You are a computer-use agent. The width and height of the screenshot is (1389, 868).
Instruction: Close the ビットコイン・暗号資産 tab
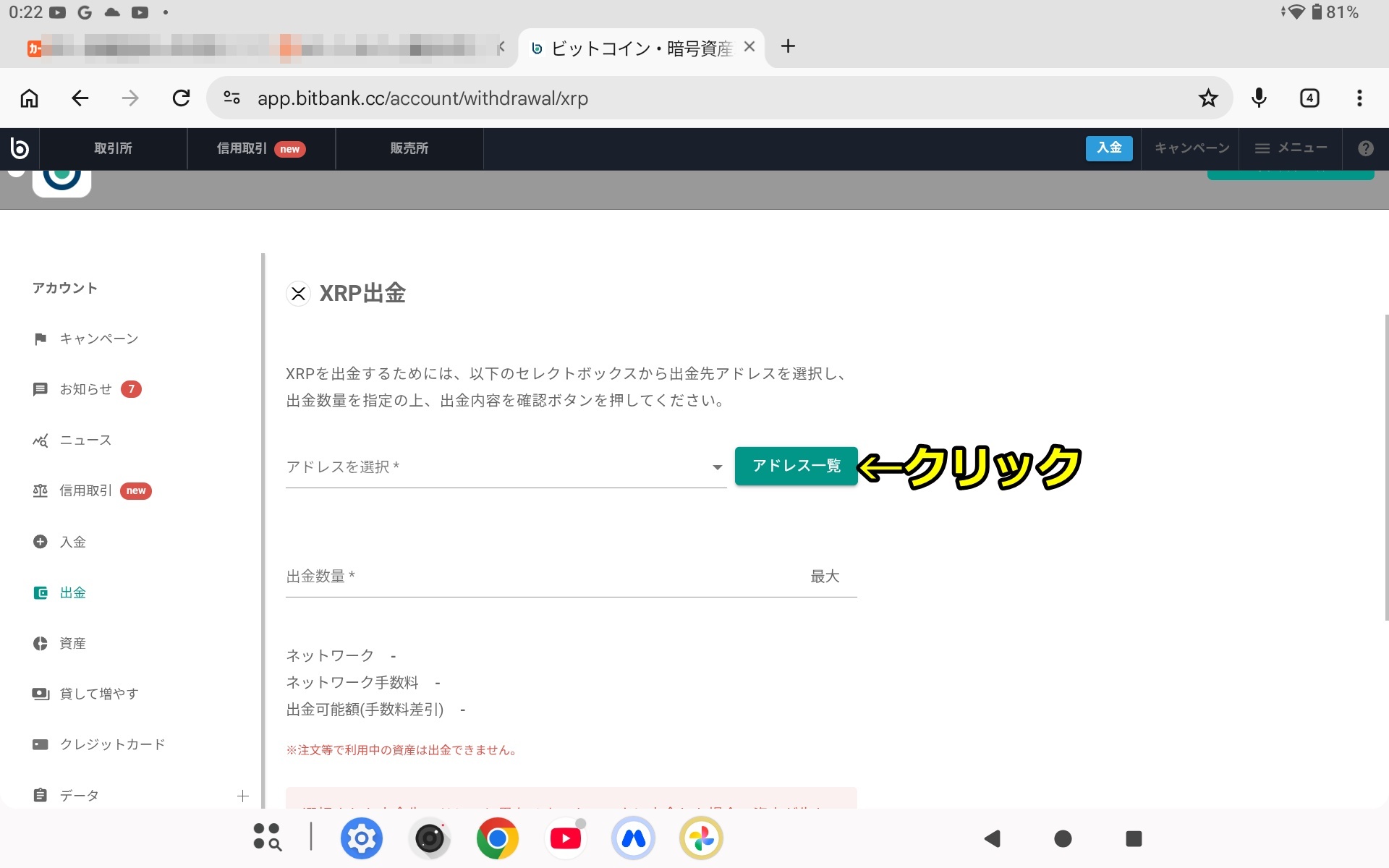coord(749,47)
